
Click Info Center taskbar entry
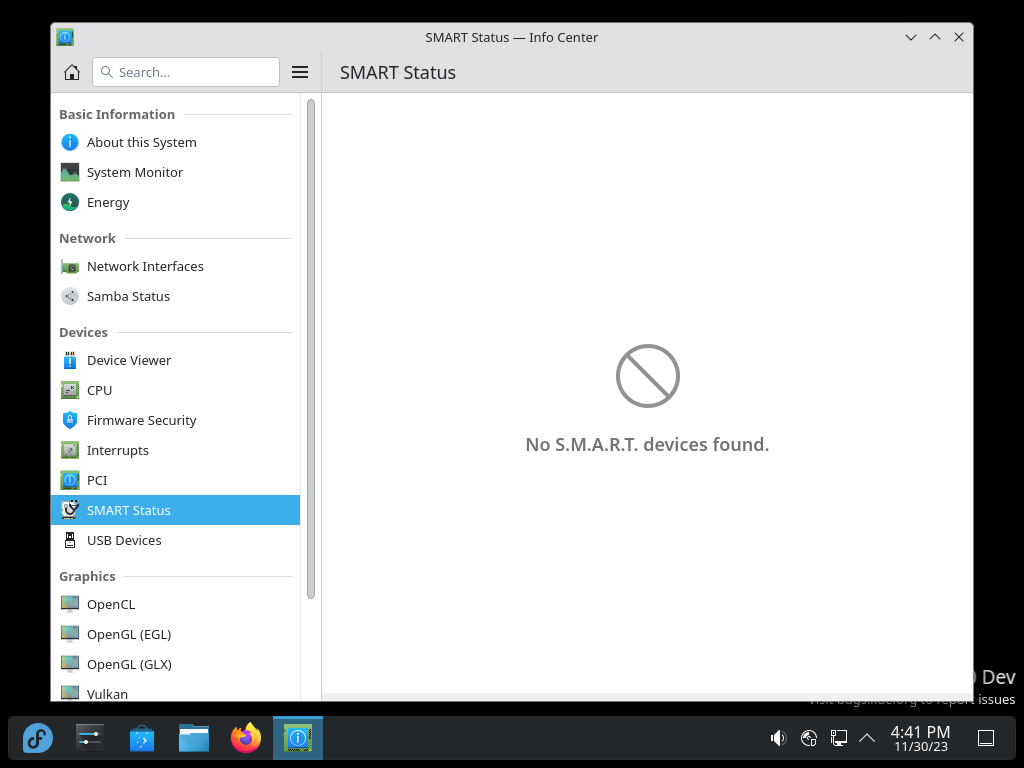[298, 739]
